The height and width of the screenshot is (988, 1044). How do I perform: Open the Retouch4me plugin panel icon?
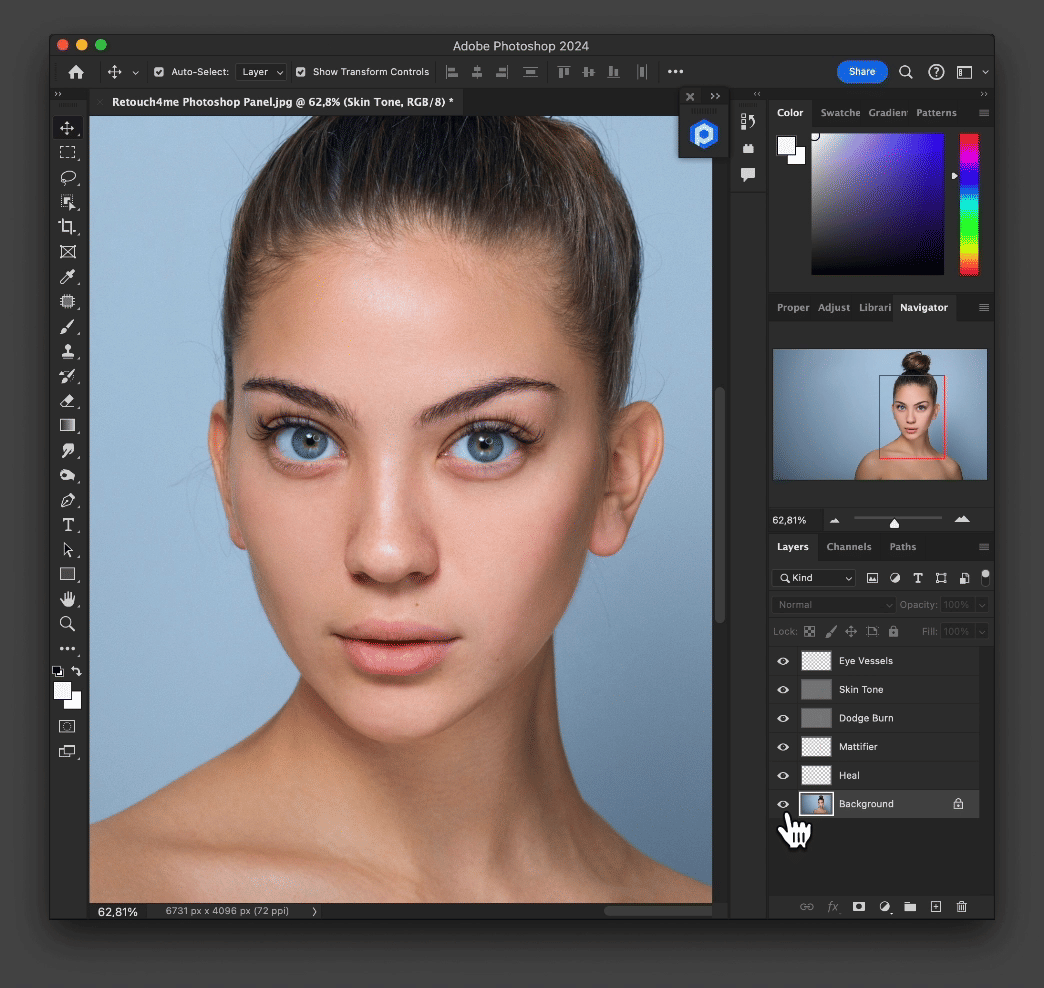(704, 136)
